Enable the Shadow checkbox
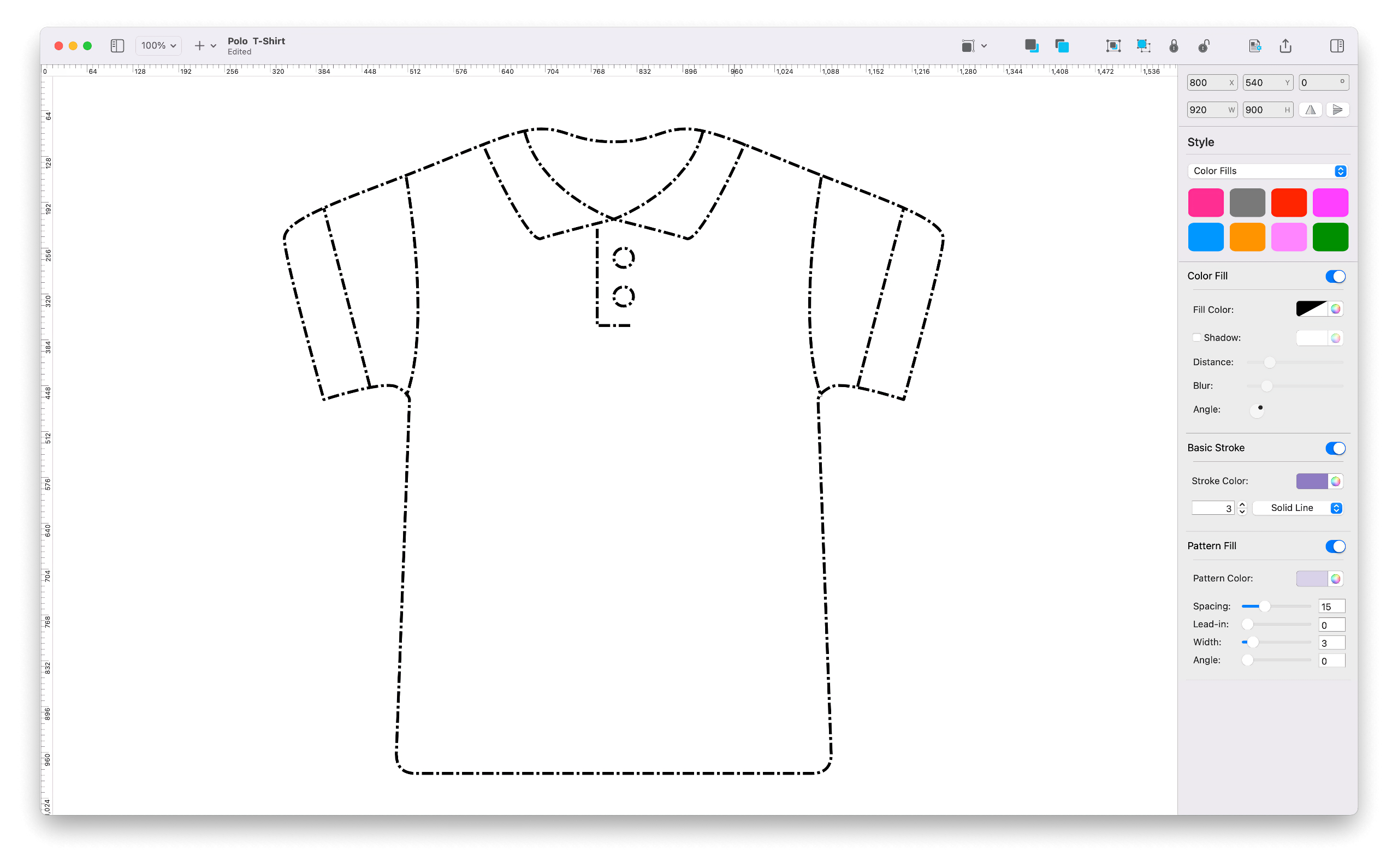This screenshot has height=868, width=1398. point(1196,337)
